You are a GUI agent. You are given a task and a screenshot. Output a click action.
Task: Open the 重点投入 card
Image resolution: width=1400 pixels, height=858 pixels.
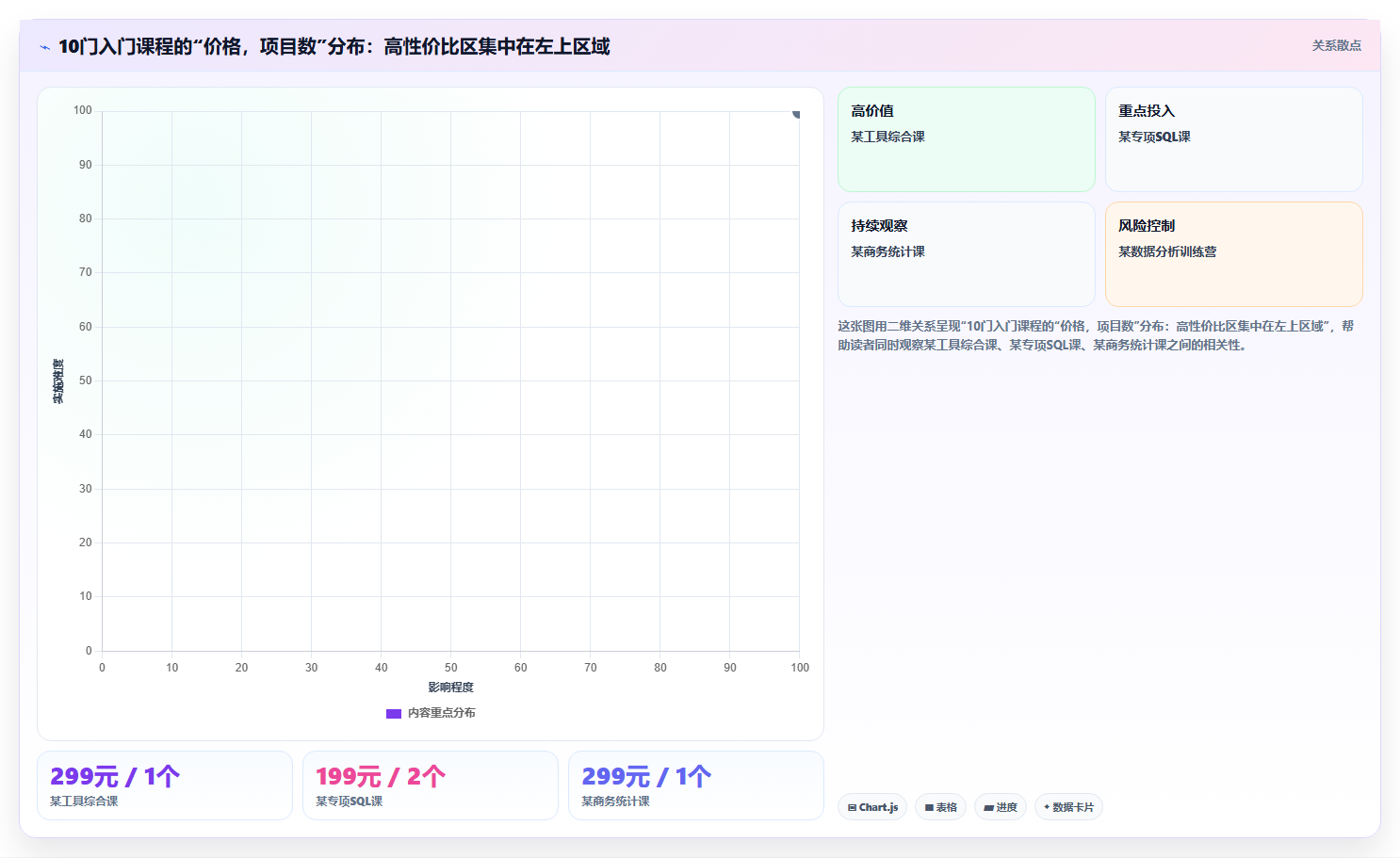[x=1234, y=139]
